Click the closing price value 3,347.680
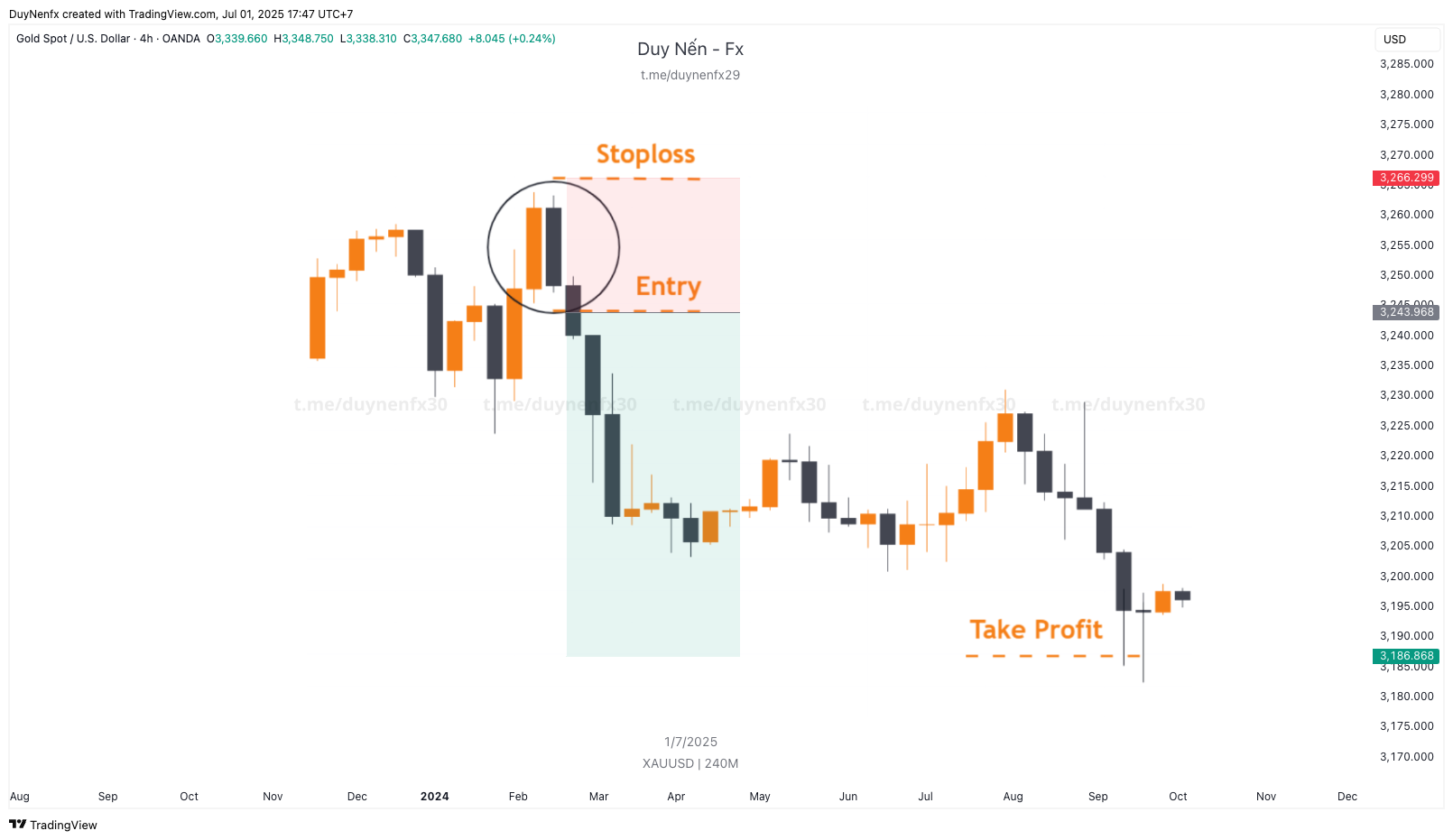Screen dimensions: 1453x840 [436, 39]
